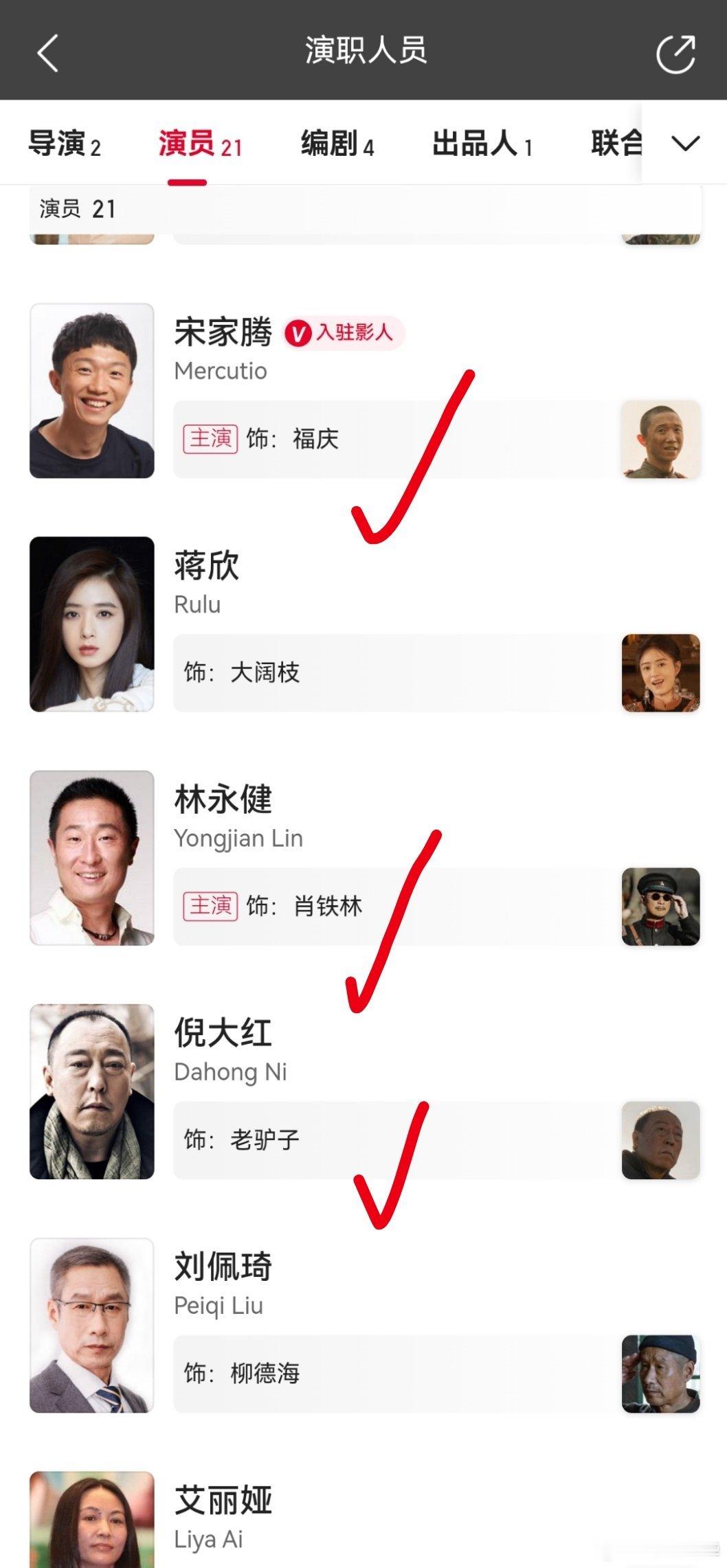Tap the name 艾丽娅

coord(223,1501)
